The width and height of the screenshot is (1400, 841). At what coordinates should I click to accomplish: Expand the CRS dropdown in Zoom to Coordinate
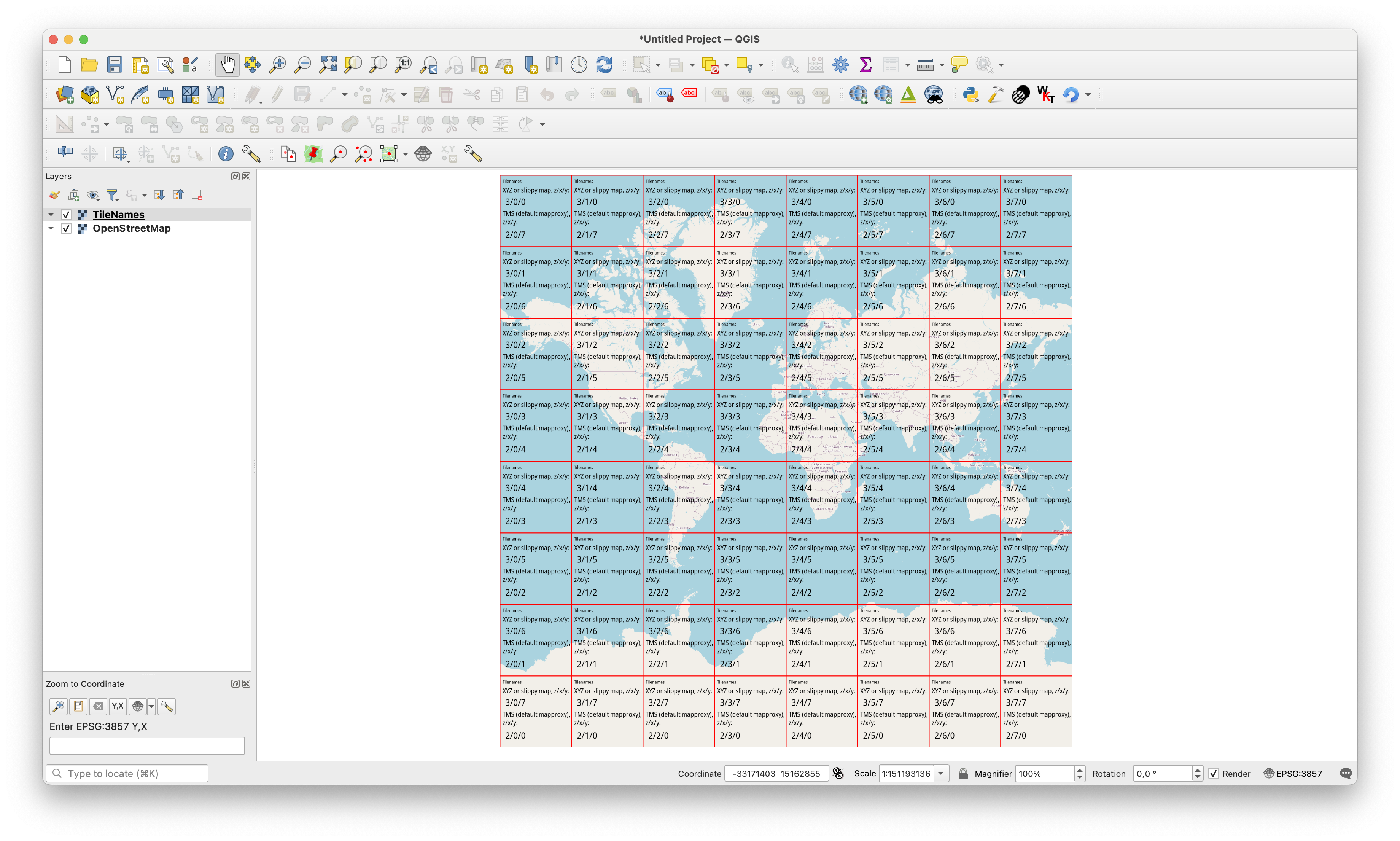[151, 706]
